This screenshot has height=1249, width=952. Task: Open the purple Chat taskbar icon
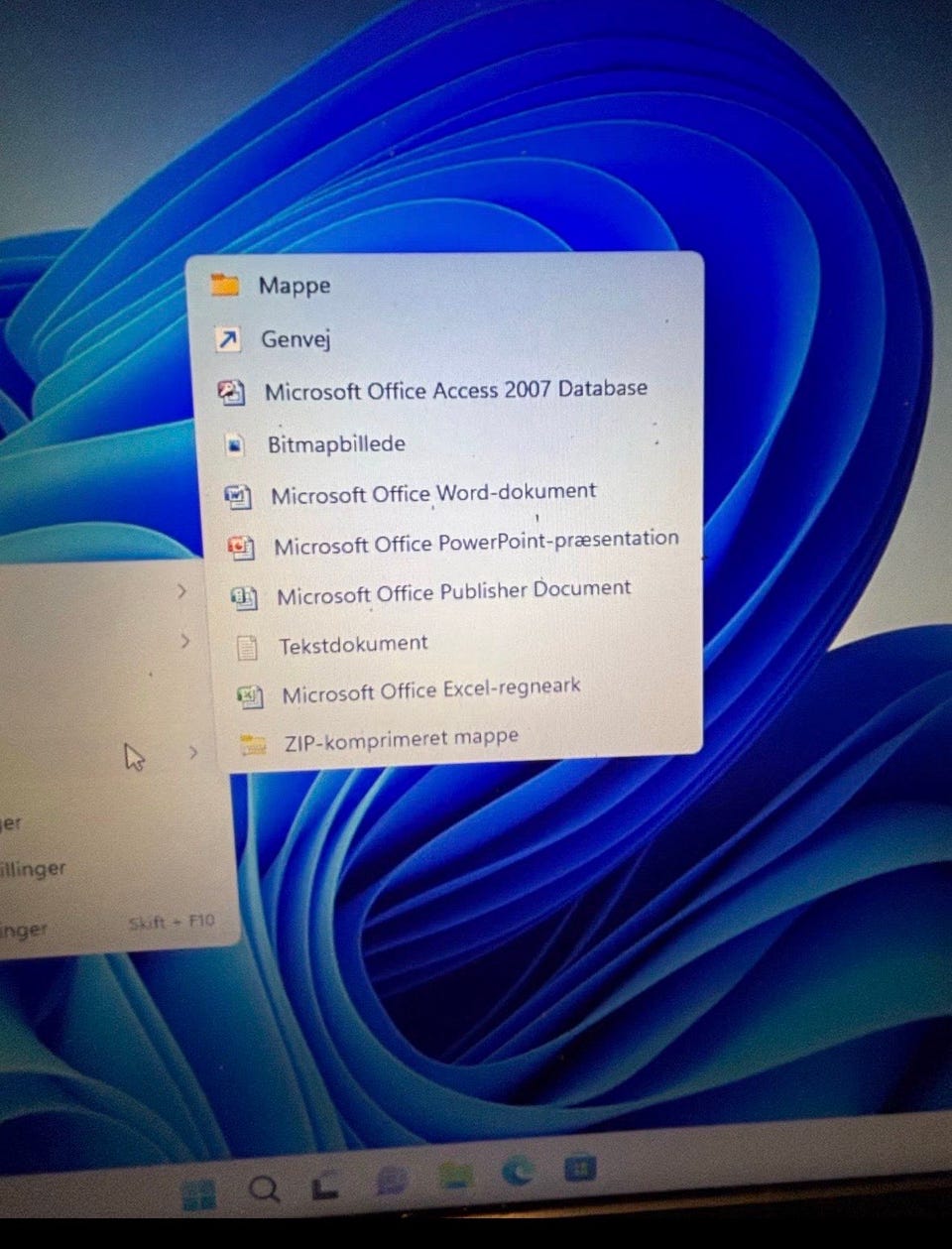coord(393,1180)
